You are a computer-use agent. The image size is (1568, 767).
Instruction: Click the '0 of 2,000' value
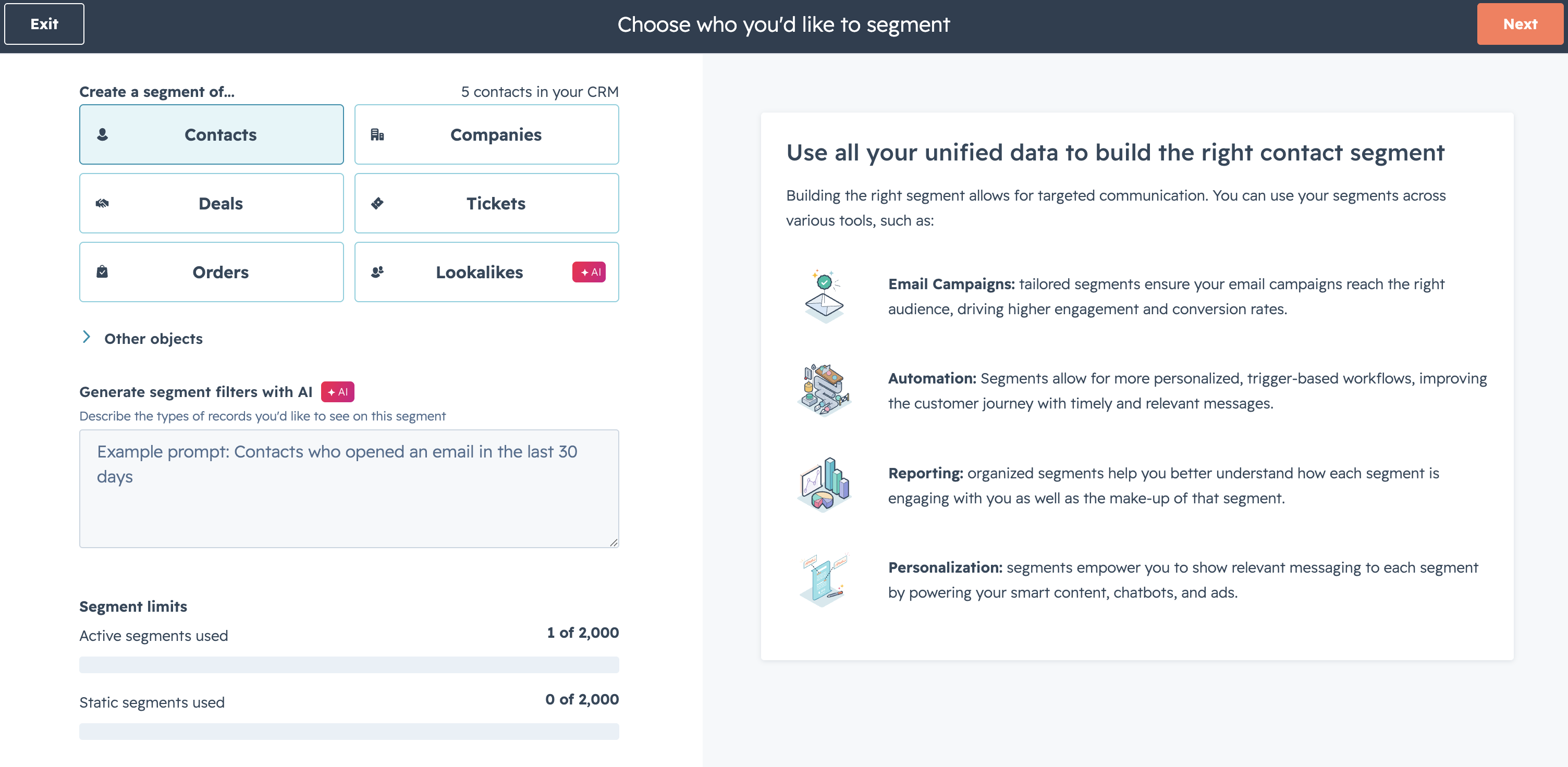tap(582, 699)
